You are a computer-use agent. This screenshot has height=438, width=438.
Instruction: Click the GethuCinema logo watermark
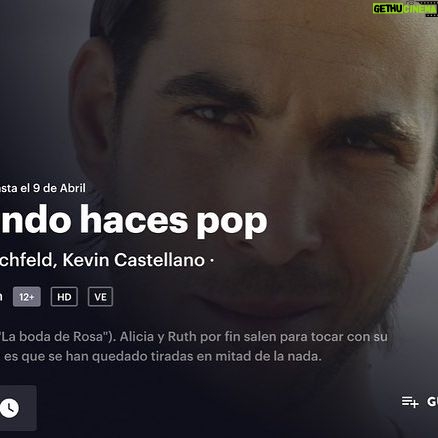tap(405, 8)
